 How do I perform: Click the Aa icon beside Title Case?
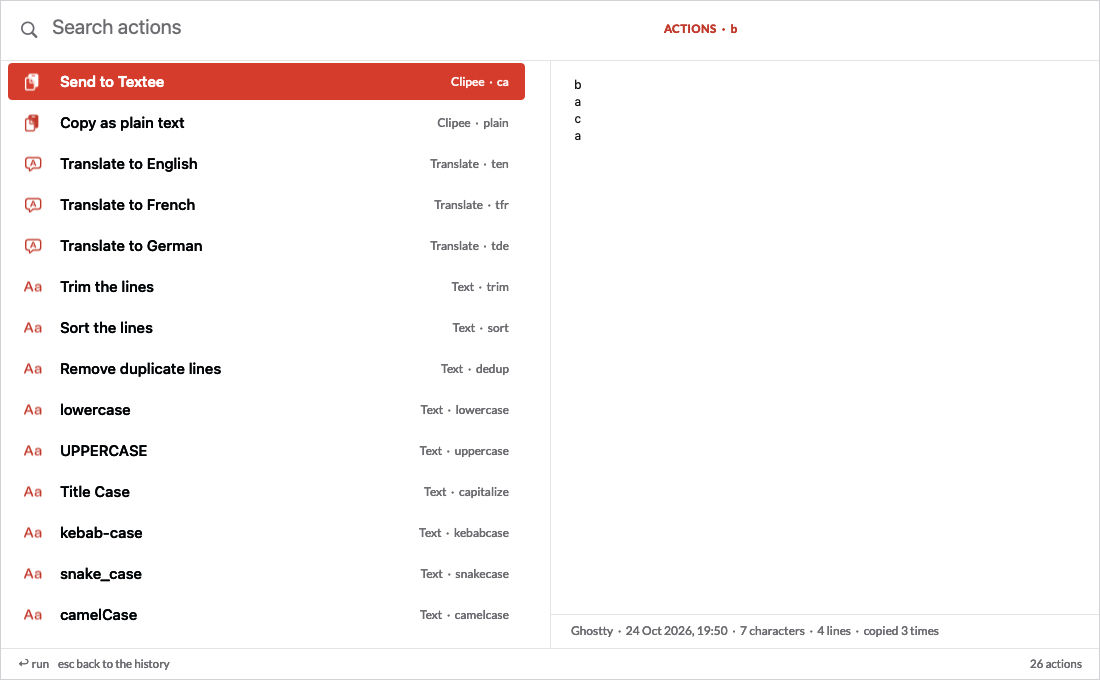(33, 492)
